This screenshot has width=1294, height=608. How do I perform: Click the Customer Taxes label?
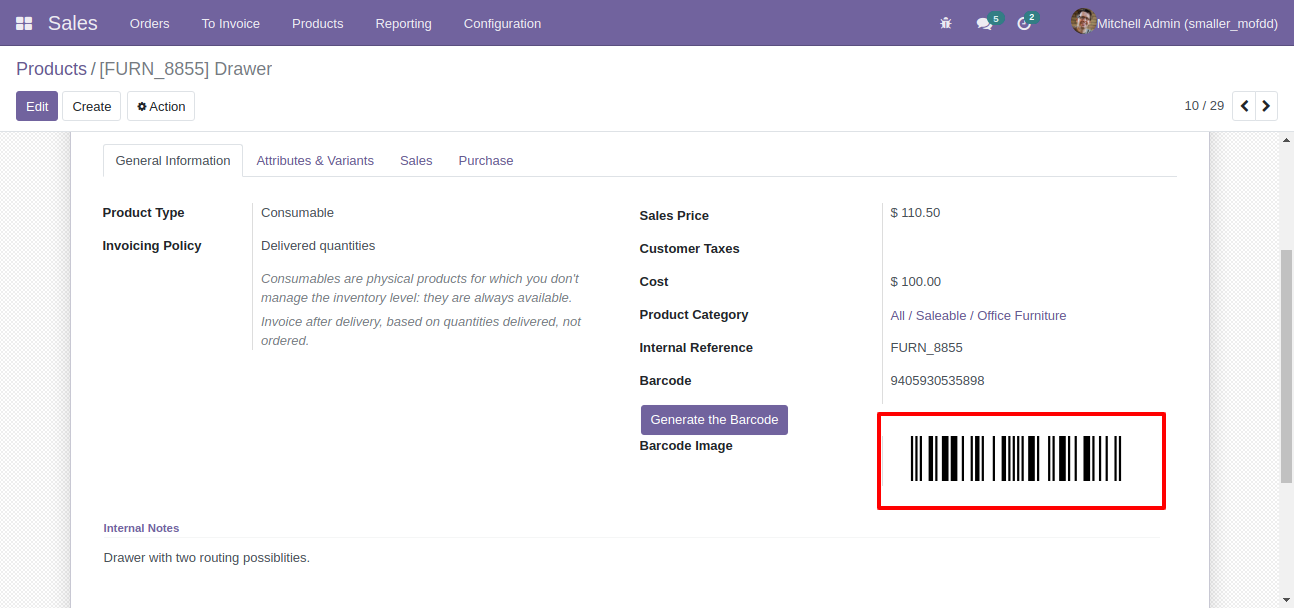click(689, 249)
